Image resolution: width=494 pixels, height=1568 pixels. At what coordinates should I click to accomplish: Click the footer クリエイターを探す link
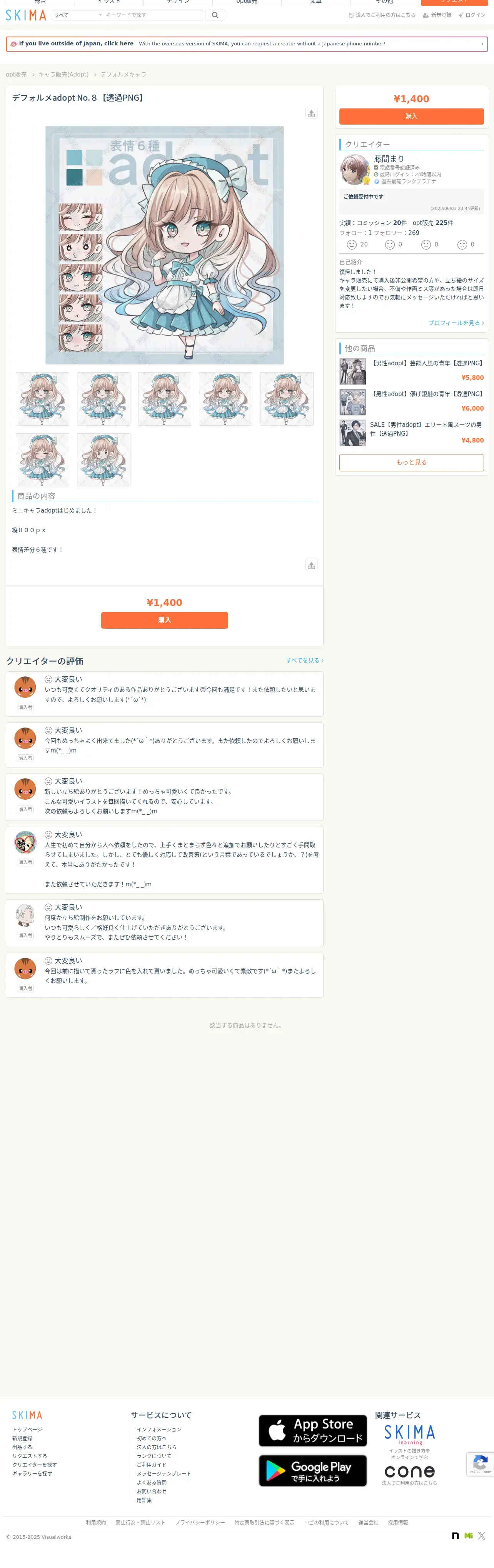click(x=35, y=1465)
